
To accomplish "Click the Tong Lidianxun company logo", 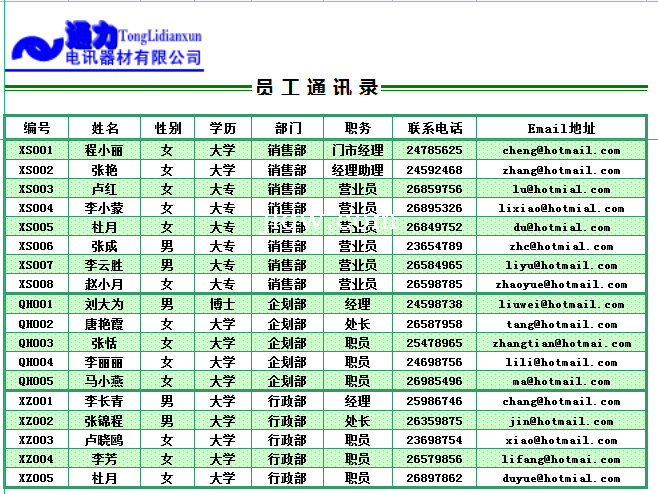I will (x=105, y=45).
